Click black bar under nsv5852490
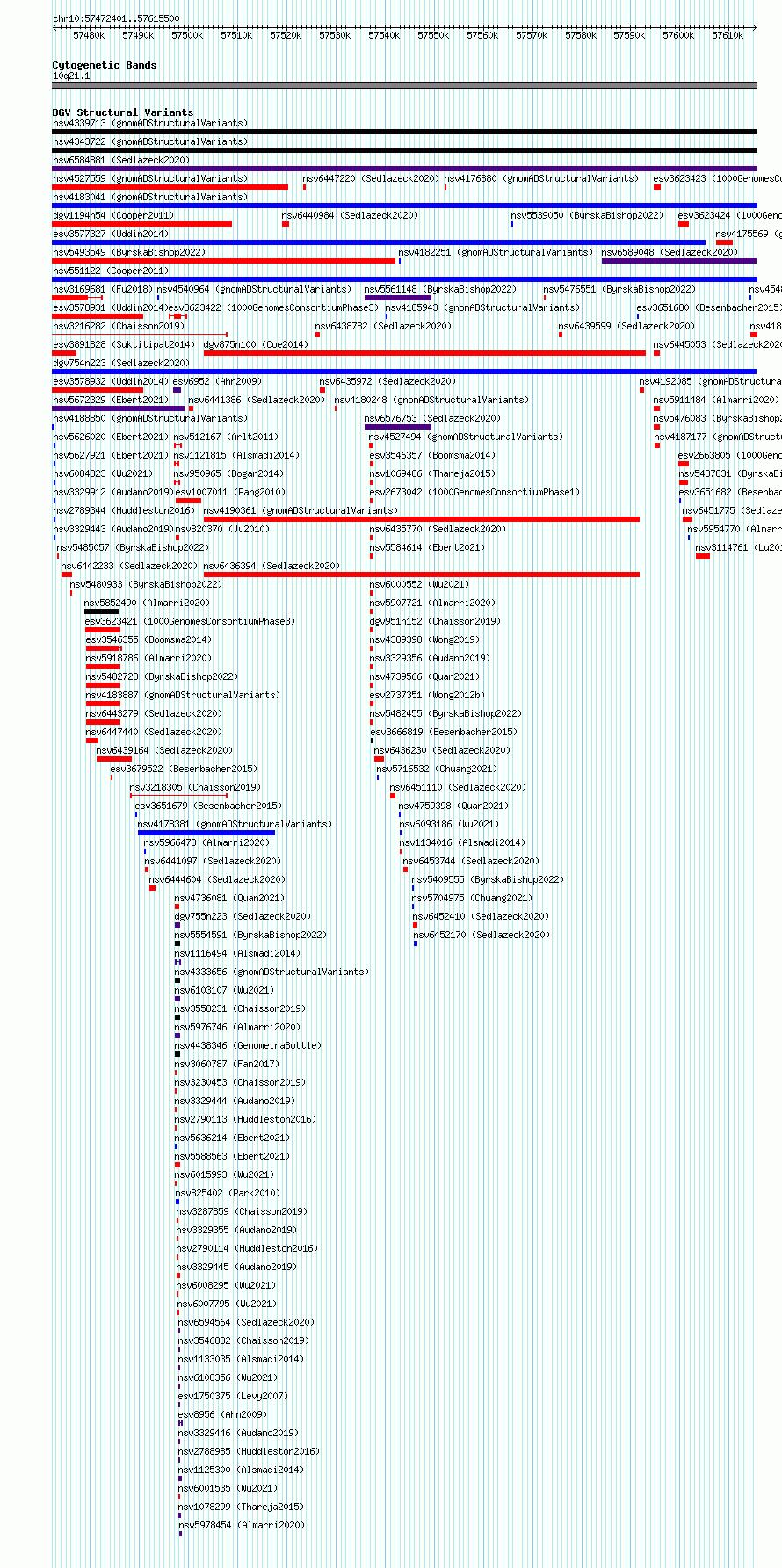This screenshot has height=1568, width=782. (x=101, y=611)
